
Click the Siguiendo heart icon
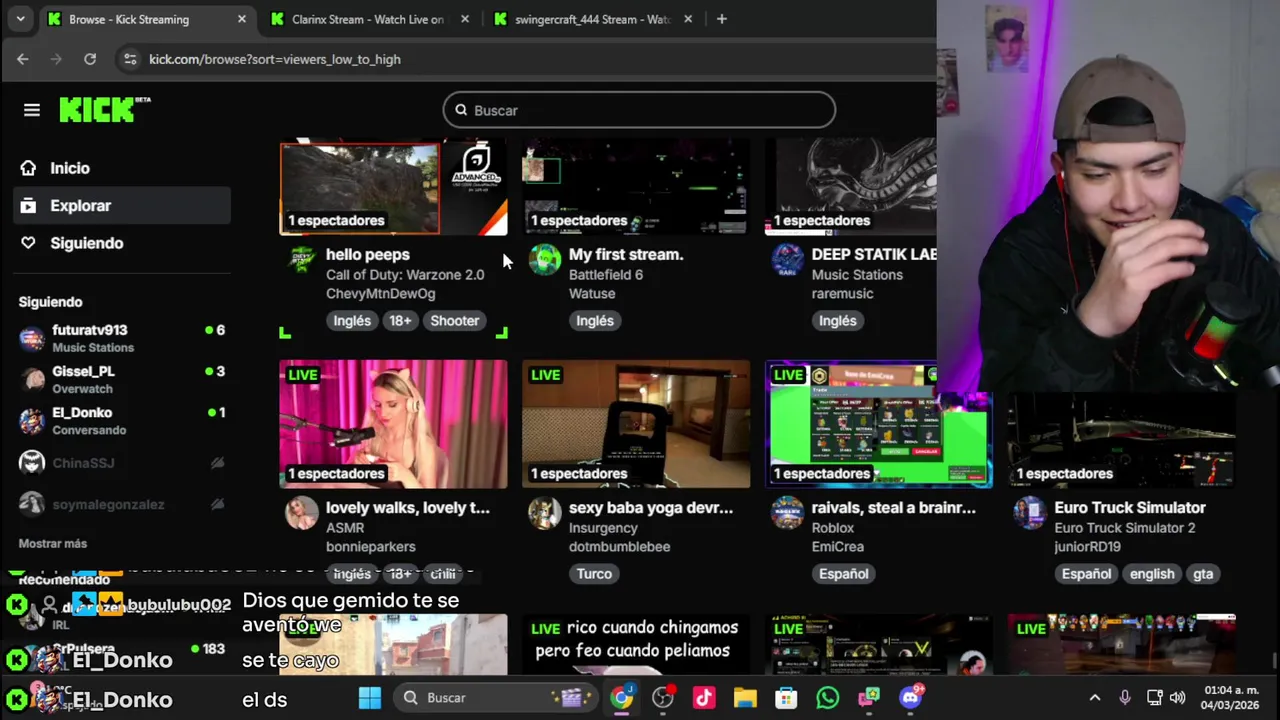[28, 243]
